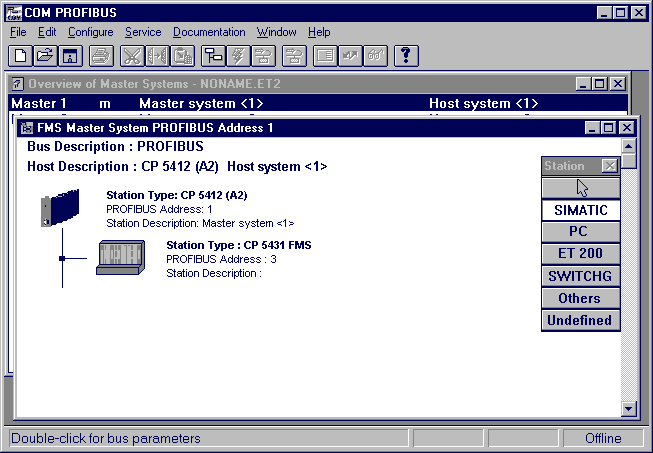Open the Edit menu
Screen dimensions: 653x453
pos(47,32)
